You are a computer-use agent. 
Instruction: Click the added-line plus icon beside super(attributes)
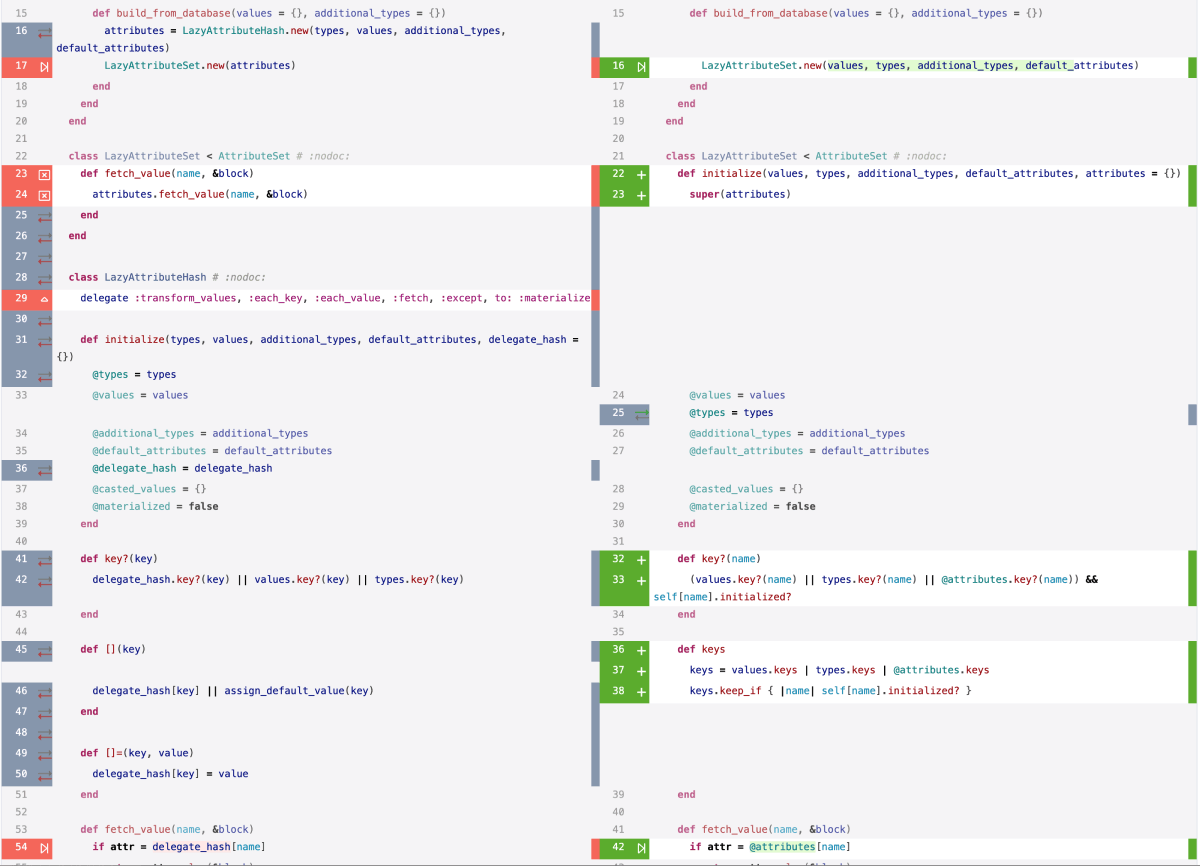[x=641, y=195]
